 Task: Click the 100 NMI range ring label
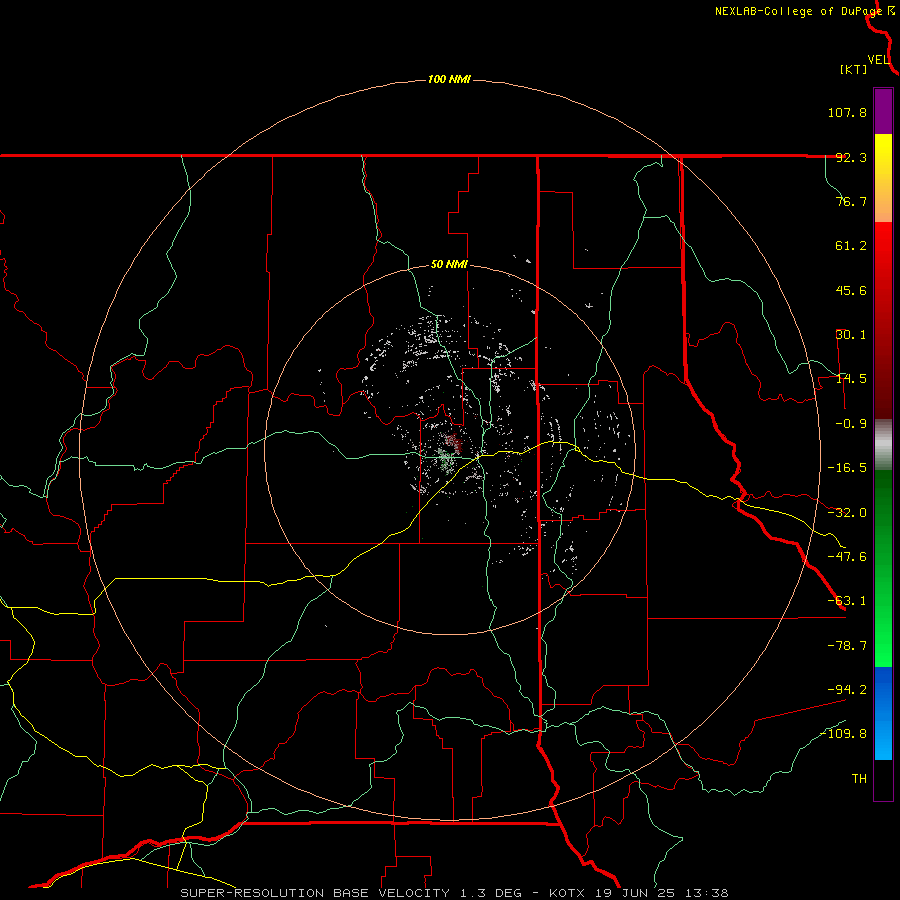coord(449,79)
